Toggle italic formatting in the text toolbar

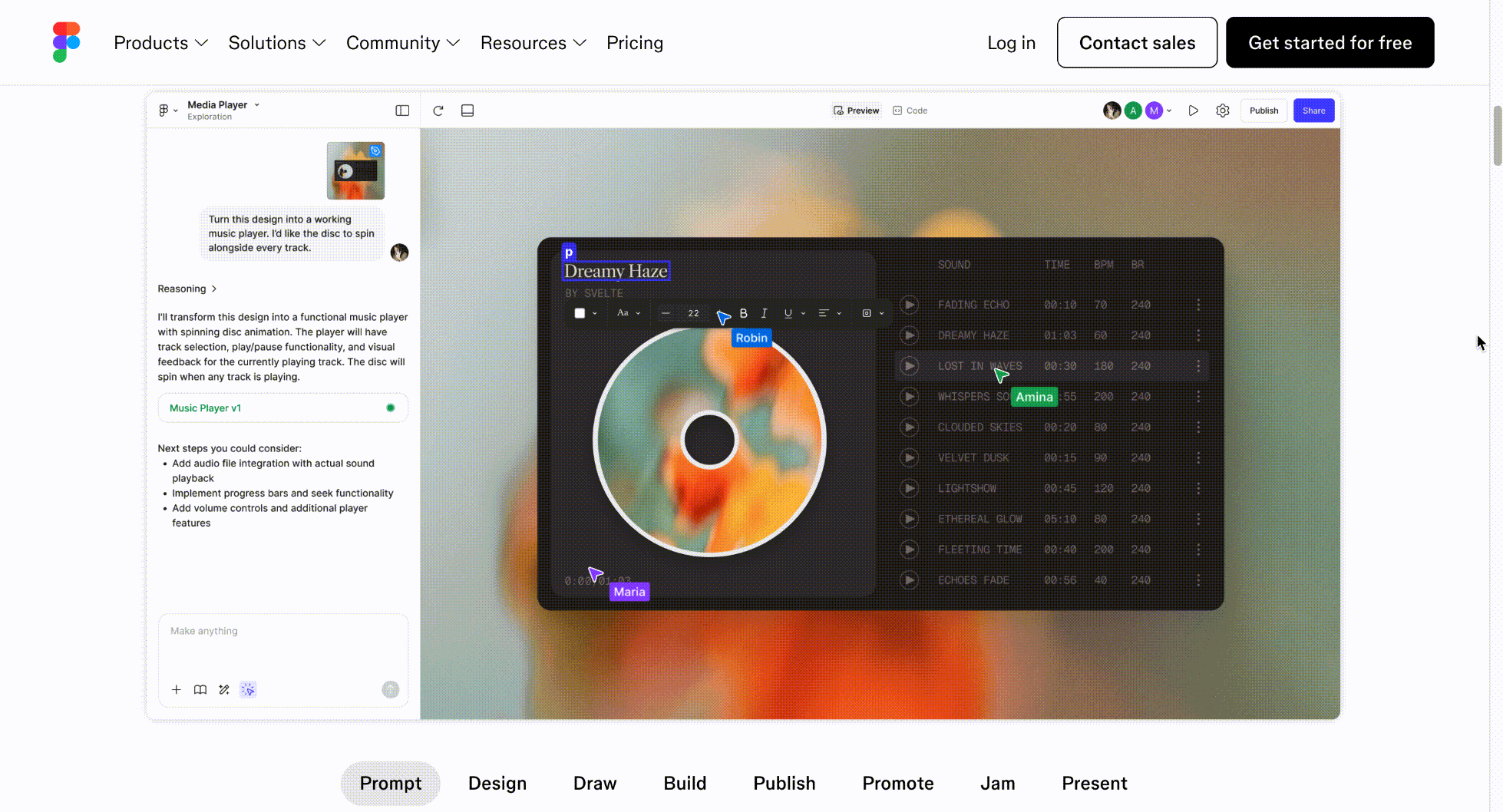[x=764, y=313]
